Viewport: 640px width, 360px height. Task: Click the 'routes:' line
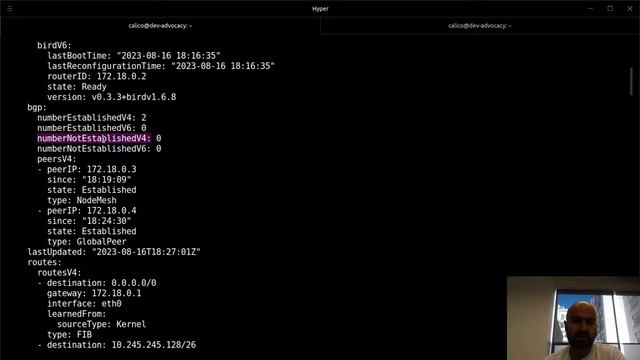click(44, 262)
